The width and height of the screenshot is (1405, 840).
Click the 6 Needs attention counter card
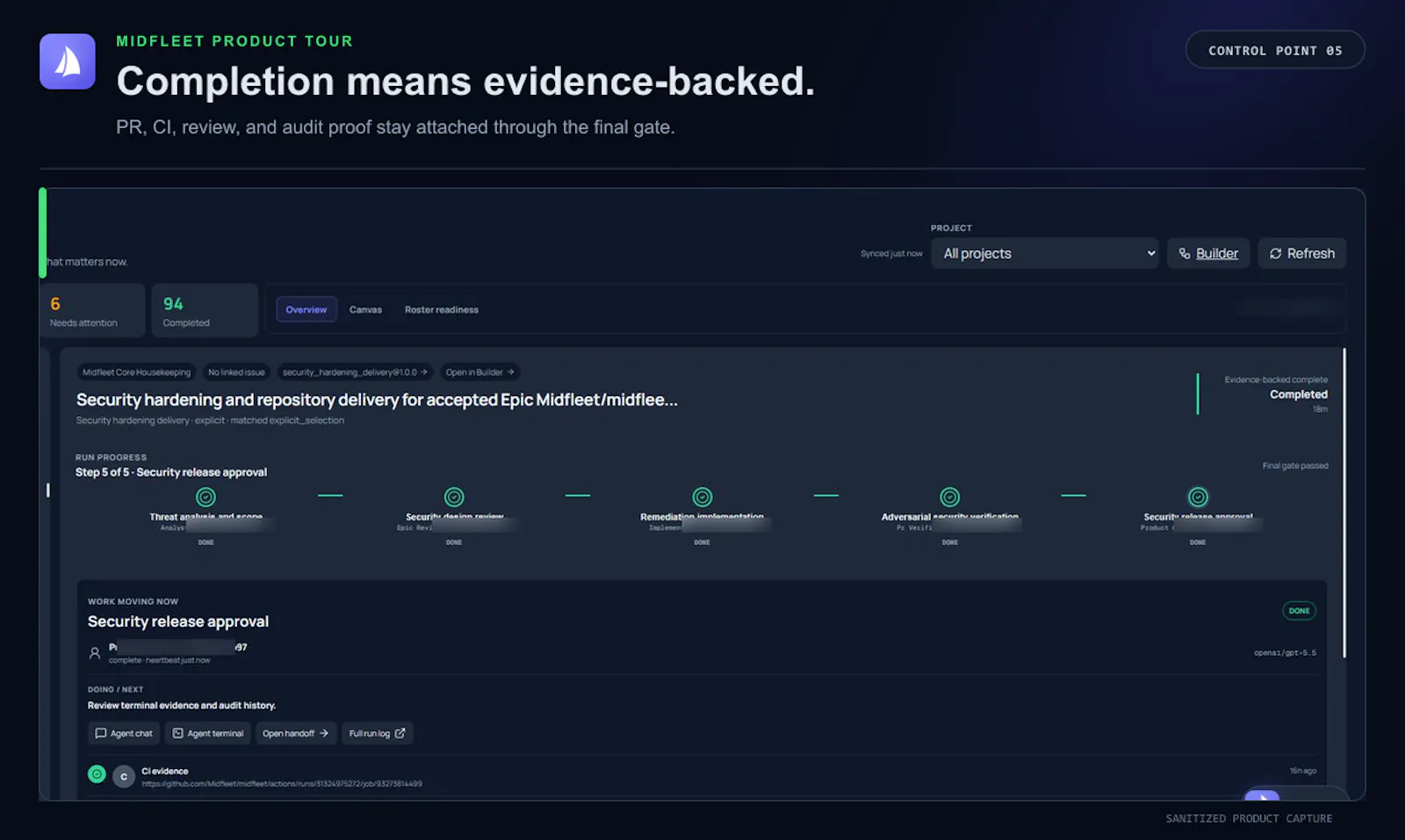point(92,311)
